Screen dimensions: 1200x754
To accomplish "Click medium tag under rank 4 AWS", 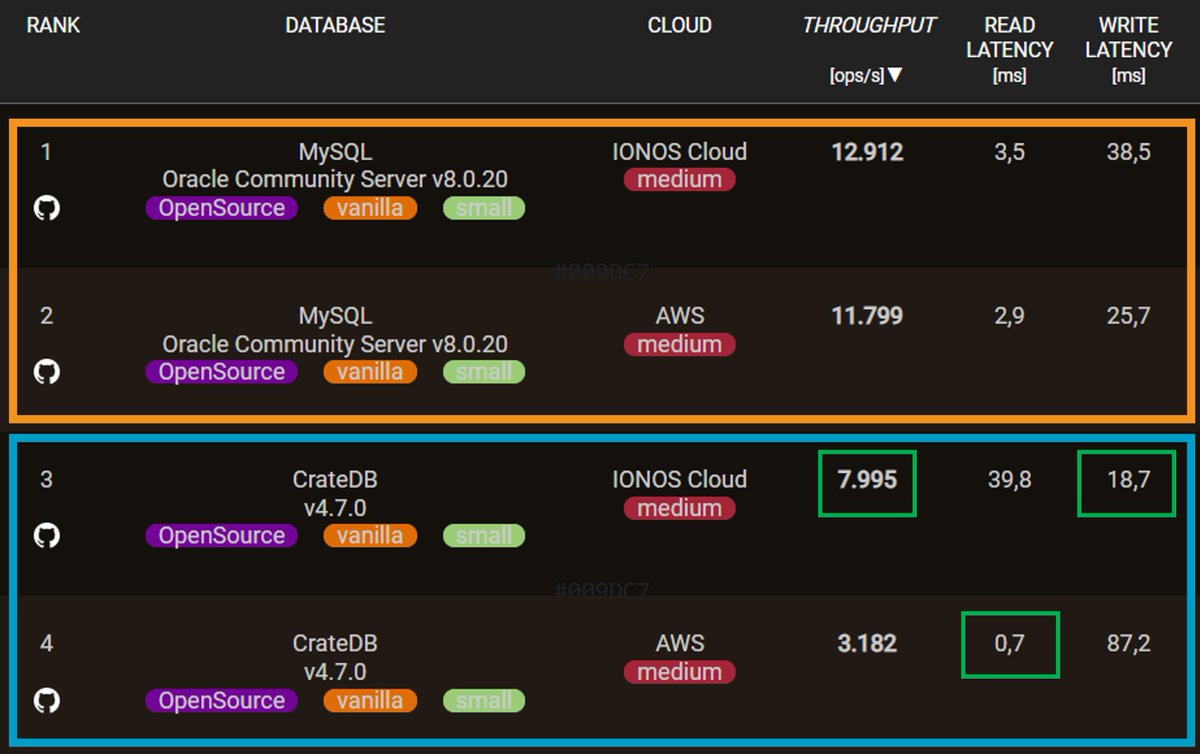I will [680, 672].
